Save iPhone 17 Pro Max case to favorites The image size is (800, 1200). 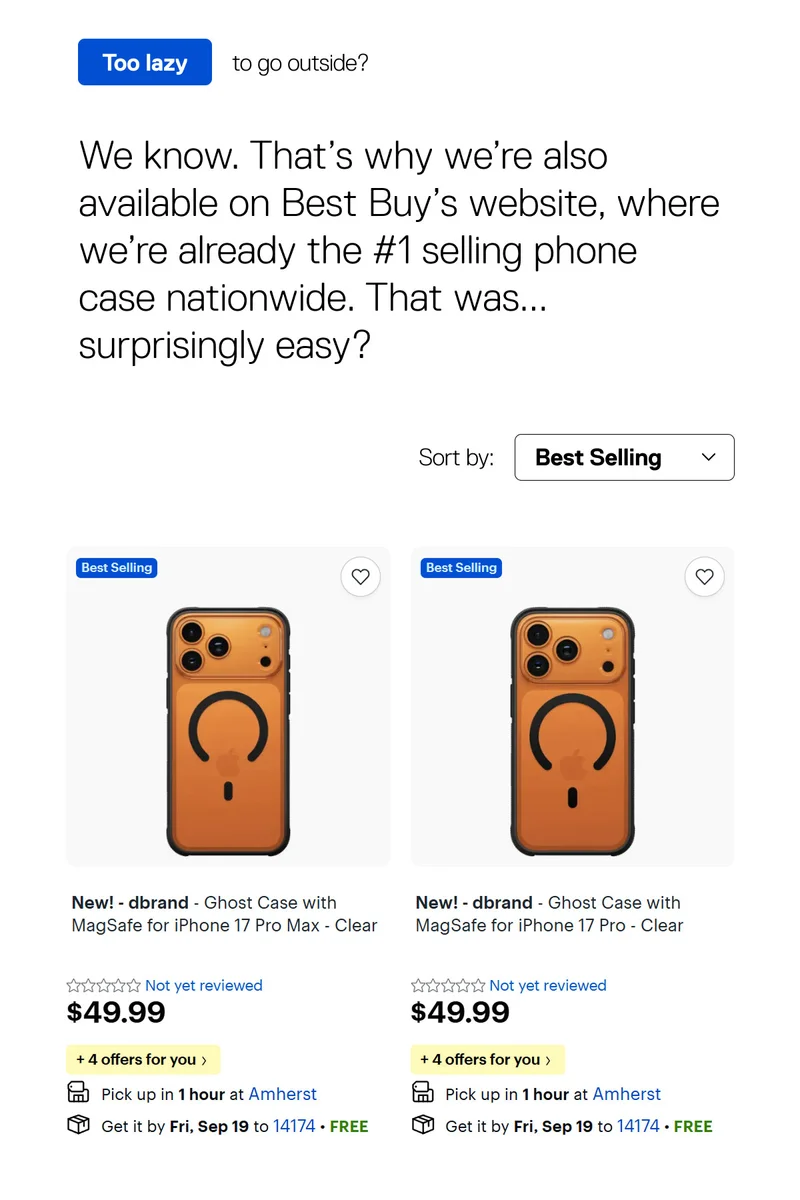tap(361, 577)
